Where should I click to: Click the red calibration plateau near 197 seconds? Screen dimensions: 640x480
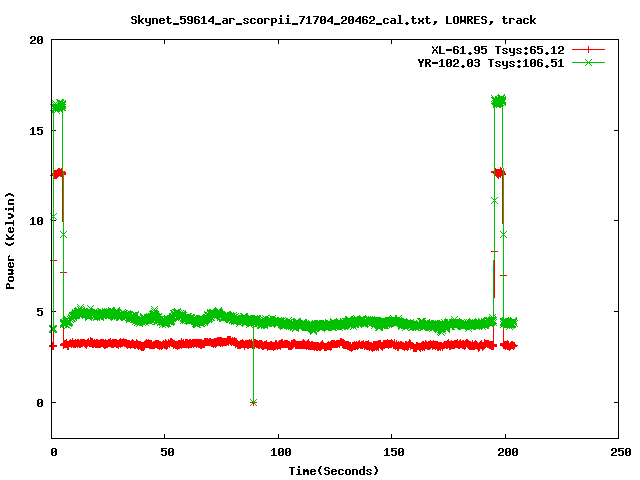point(498,173)
